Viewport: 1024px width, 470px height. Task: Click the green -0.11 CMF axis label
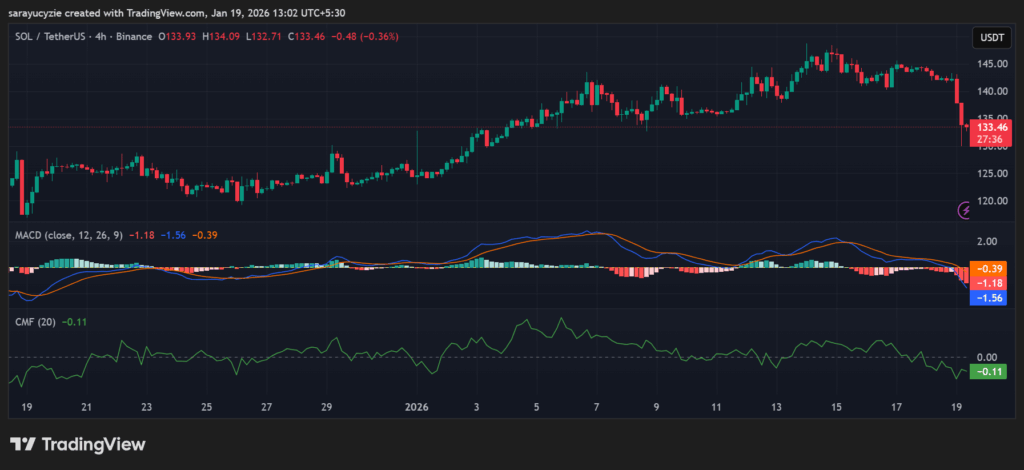990,371
